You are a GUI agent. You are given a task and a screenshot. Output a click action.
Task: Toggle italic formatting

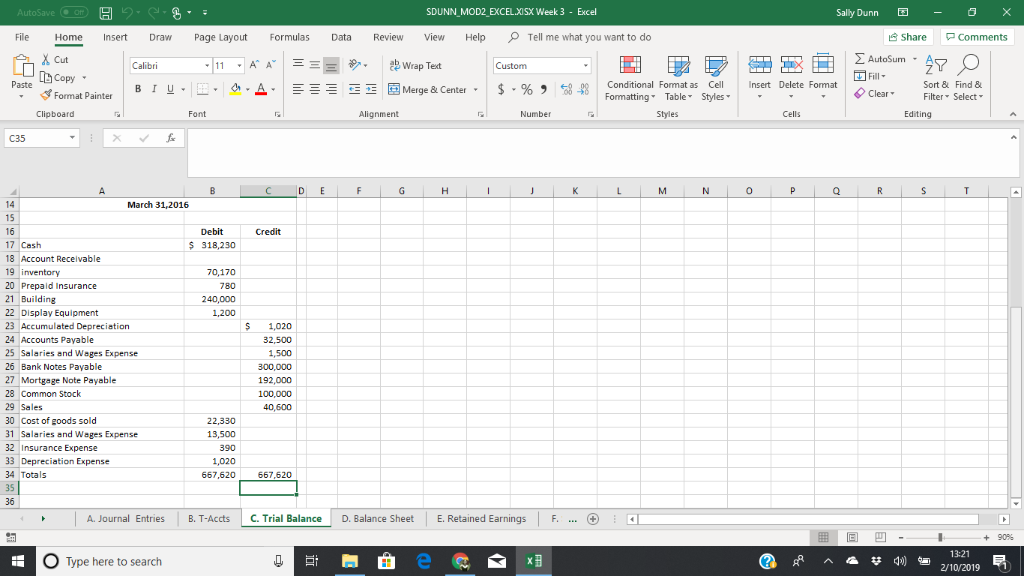(x=152, y=89)
